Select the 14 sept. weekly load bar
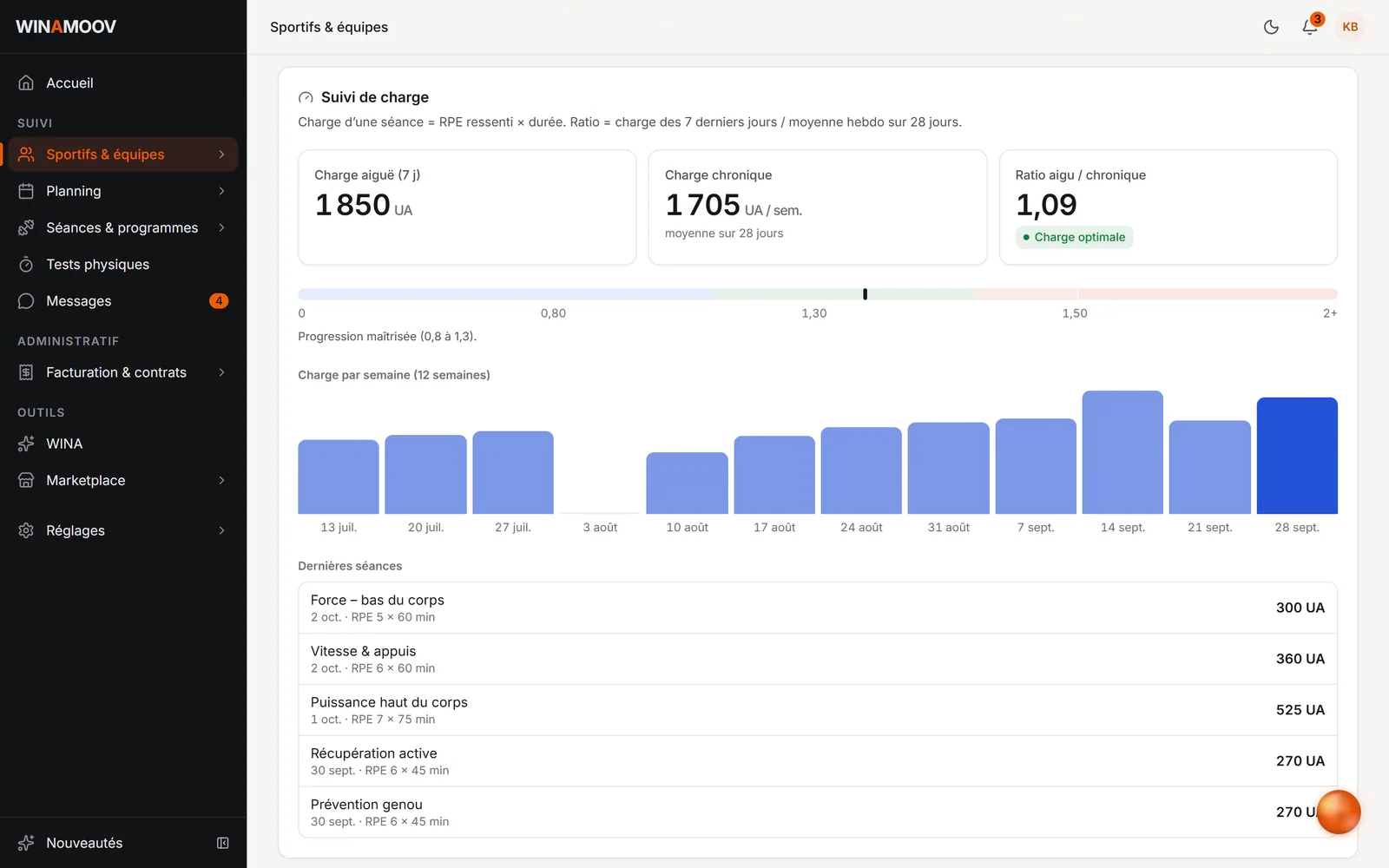 (1122, 452)
